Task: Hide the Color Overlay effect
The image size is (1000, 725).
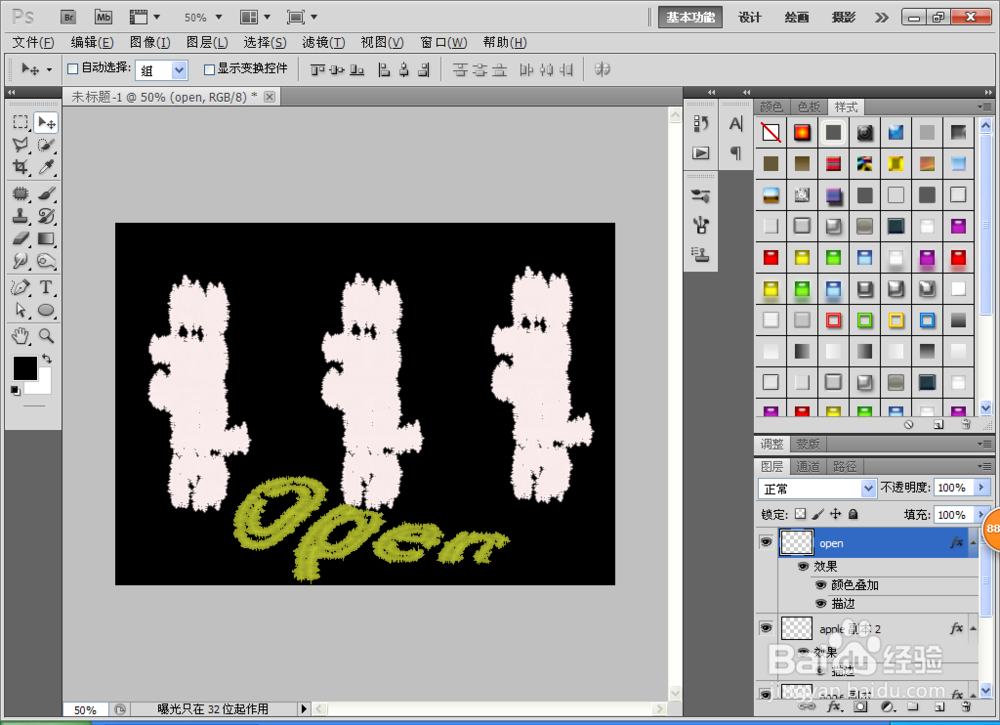Action: (821, 585)
